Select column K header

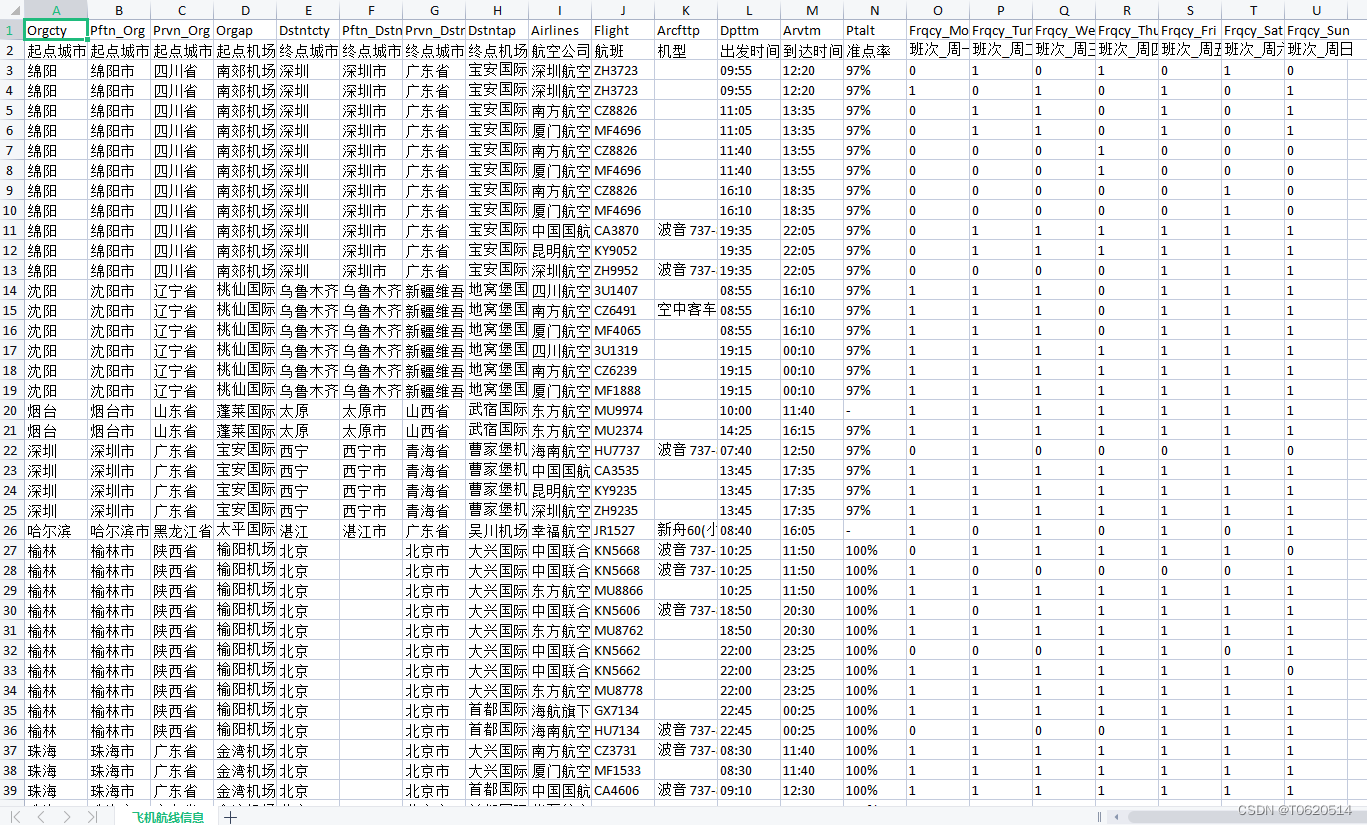[x=686, y=10]
